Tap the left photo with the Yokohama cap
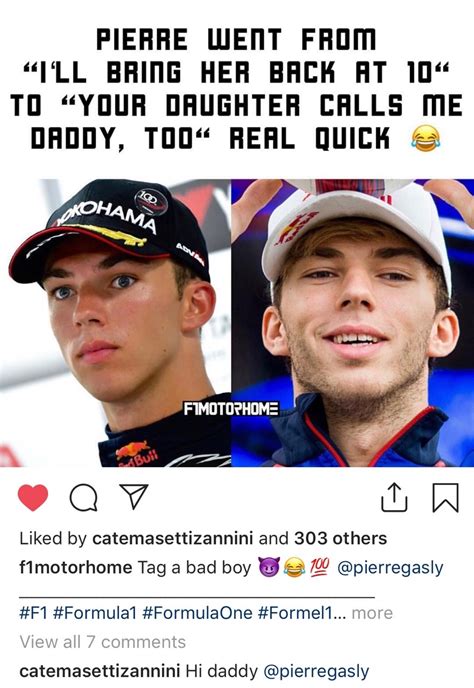Image resolution: width=474 pixels, height=688 pixels. coord(115,323)
